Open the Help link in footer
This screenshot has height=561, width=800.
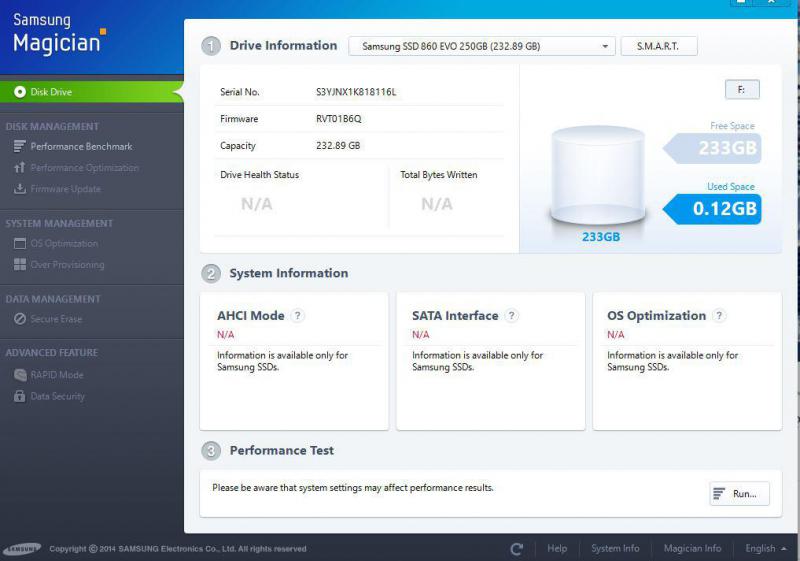click(x=557, y=548)
